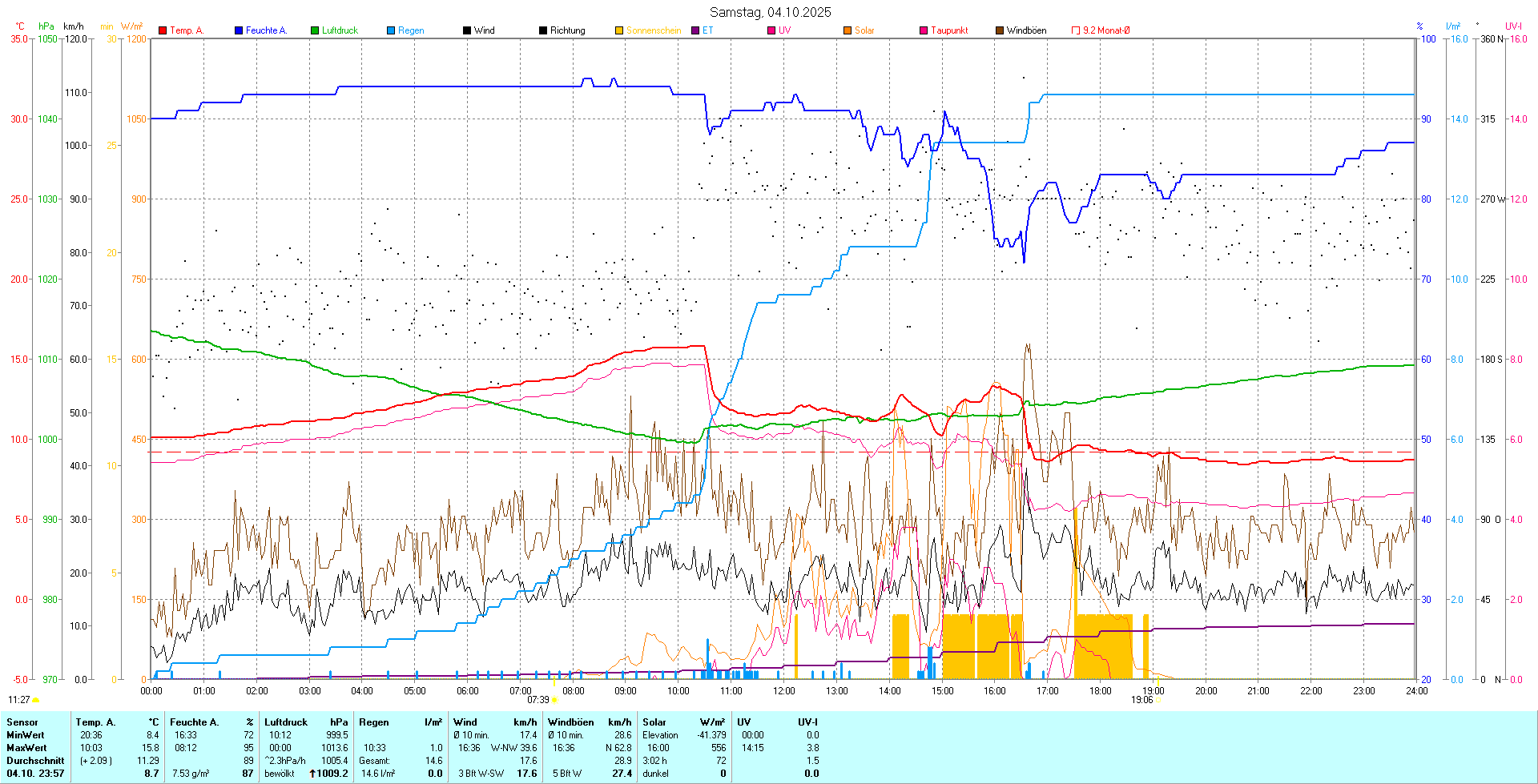
Task: Click the yellow Sonnenschein legend square
Action: pyautogui.click(x=619, y=30)
